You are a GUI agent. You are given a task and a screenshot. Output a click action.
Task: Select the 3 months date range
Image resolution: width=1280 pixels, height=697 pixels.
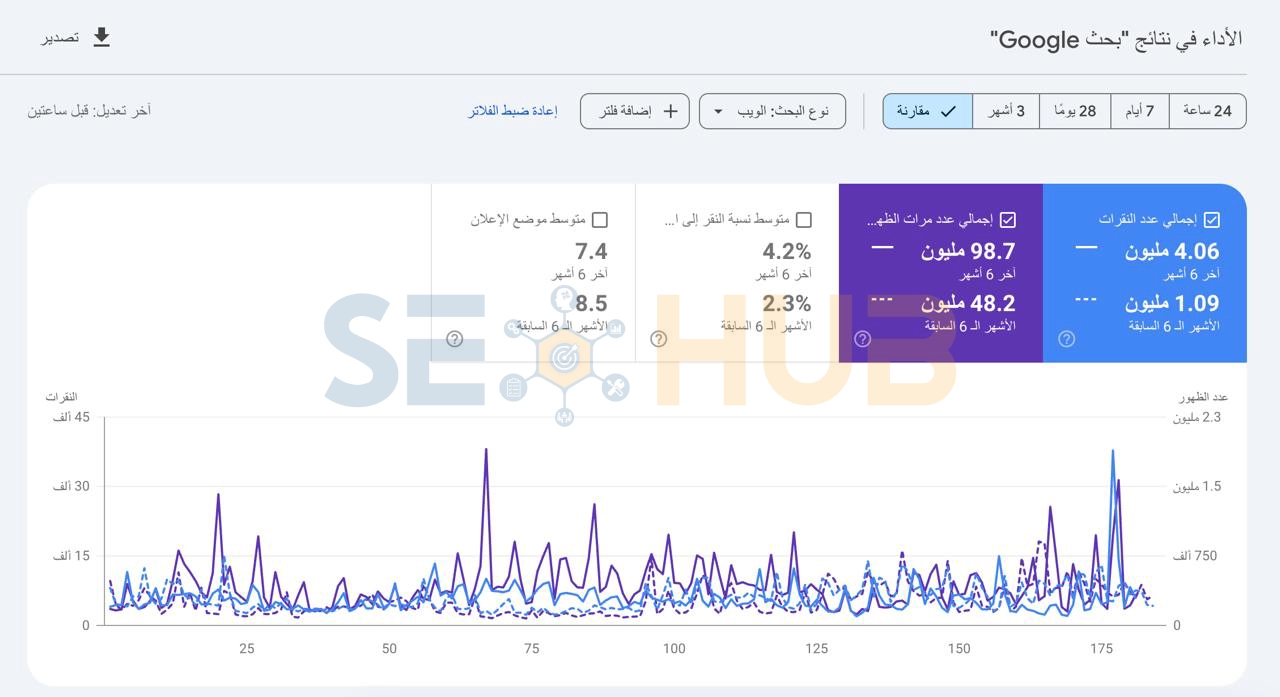coord(1006,111)
